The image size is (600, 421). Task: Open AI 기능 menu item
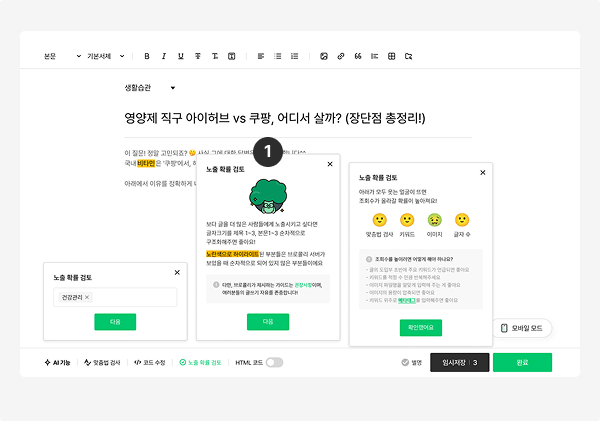pyautogui.click(x=57, y=362)
